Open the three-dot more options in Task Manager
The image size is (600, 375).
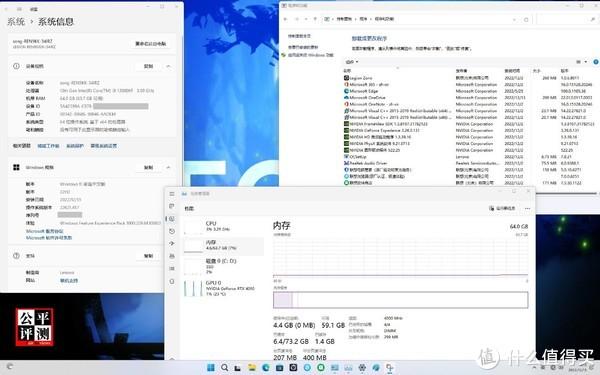tap(527, 209)
